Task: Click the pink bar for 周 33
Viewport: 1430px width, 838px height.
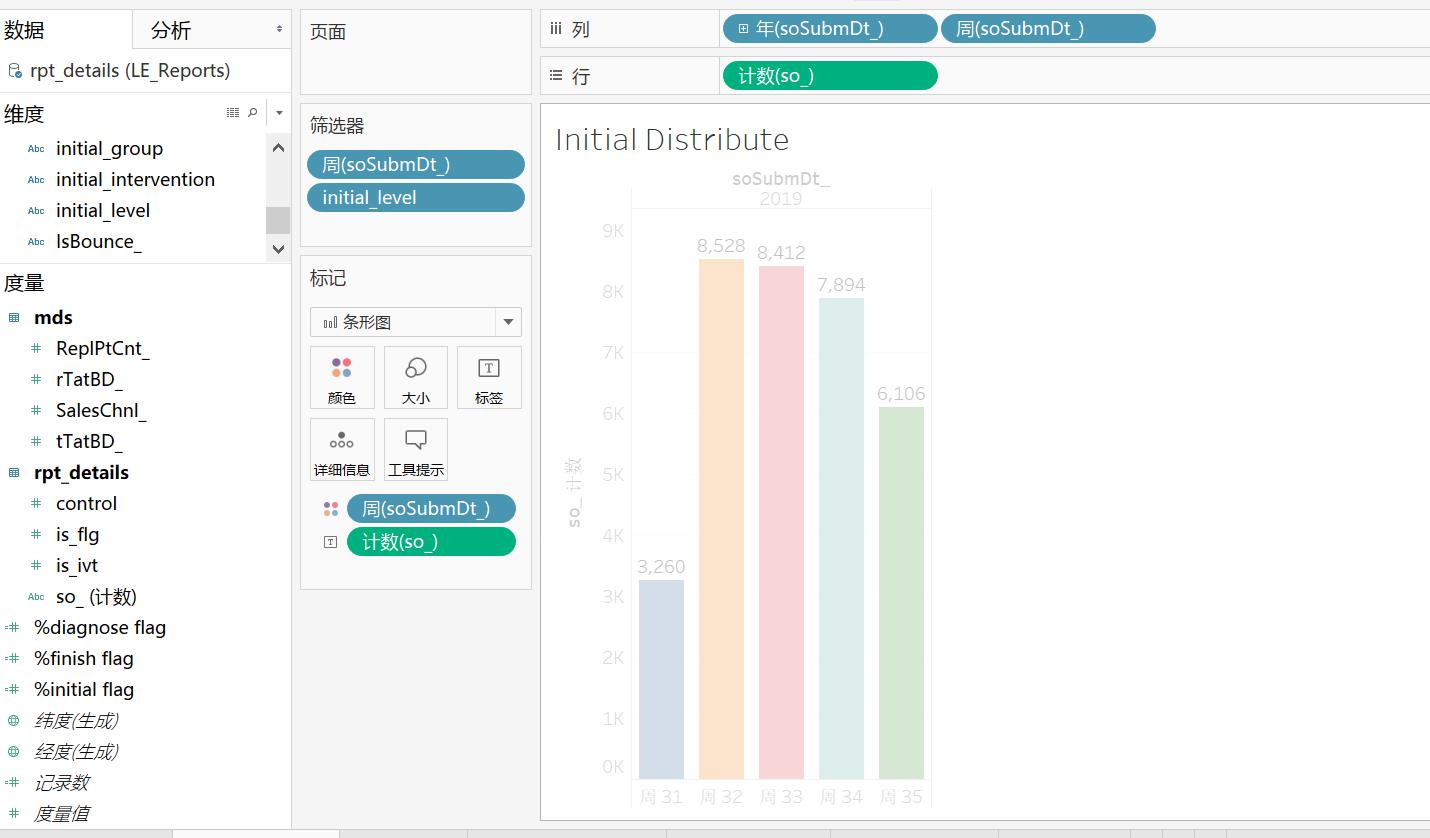Action: tap(781, 522)
